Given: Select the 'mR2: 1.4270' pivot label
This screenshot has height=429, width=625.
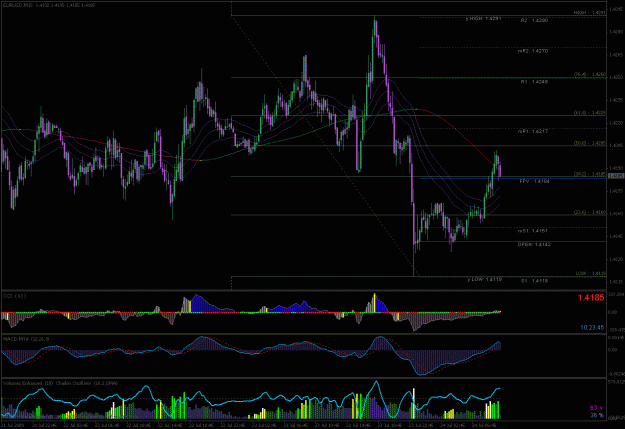Looking at the screenshot, I should point(533,51).
